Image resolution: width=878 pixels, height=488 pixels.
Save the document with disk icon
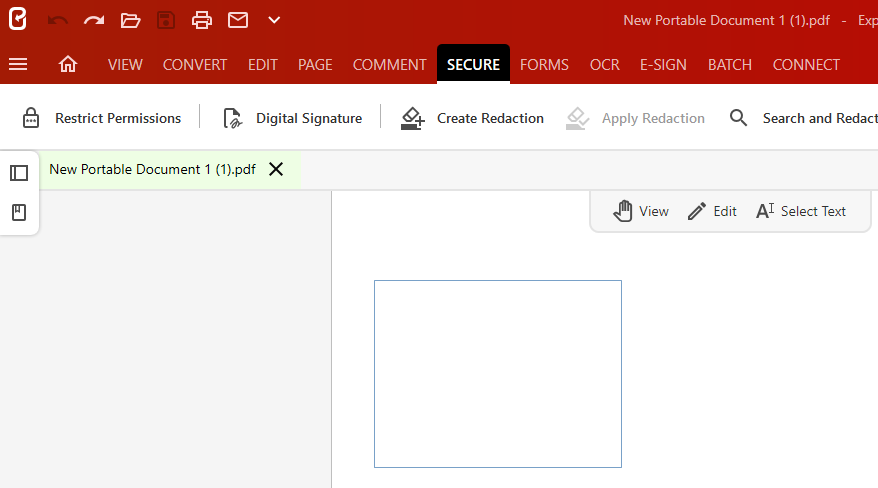[166, 21]
